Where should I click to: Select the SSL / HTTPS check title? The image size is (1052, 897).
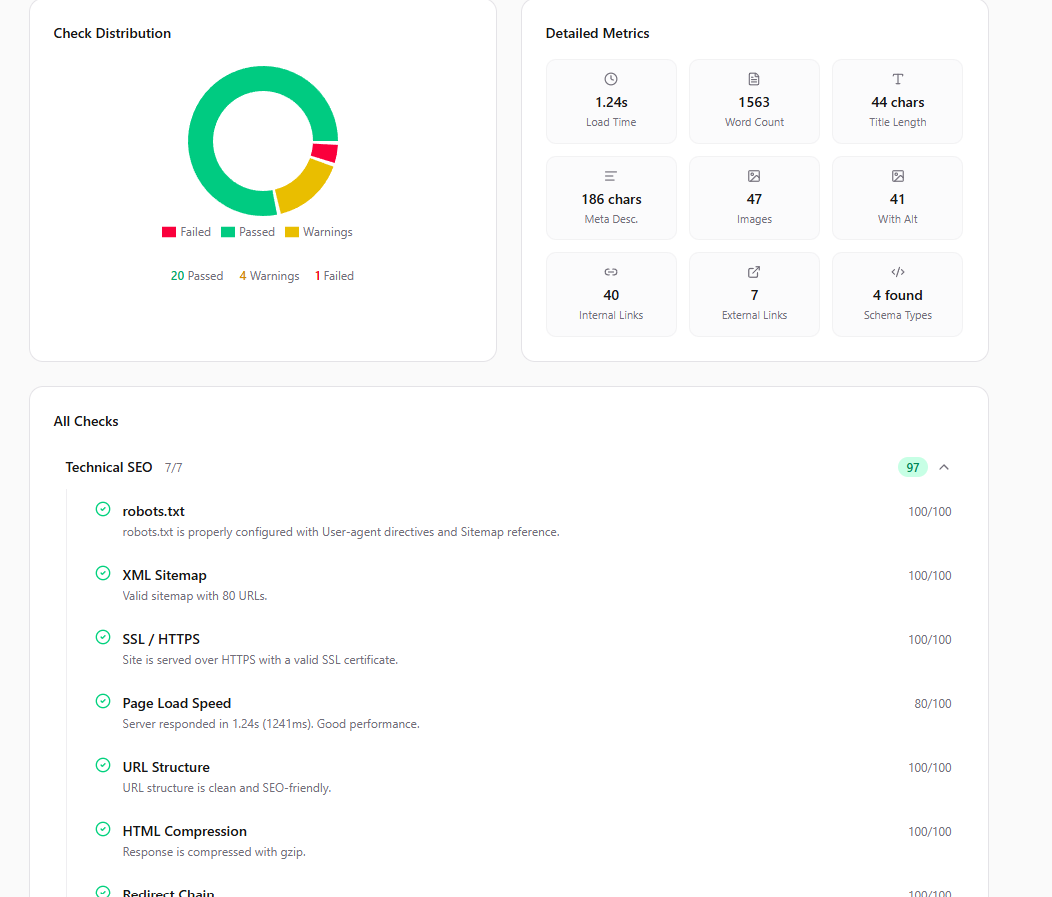click(x=161, y=639)
